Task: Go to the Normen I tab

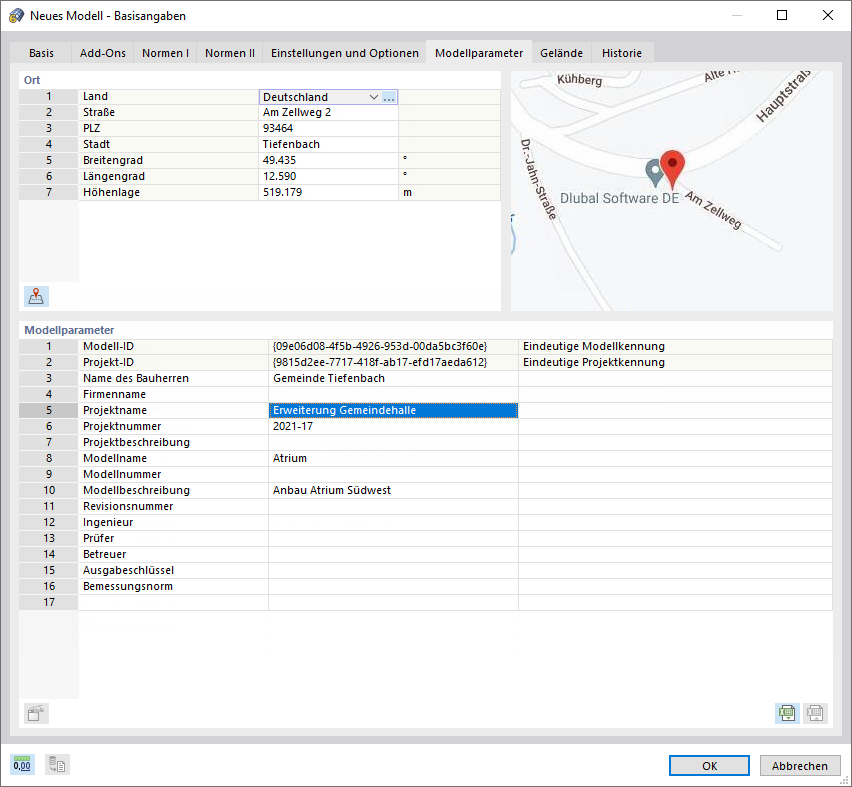Action: (165, 53)
